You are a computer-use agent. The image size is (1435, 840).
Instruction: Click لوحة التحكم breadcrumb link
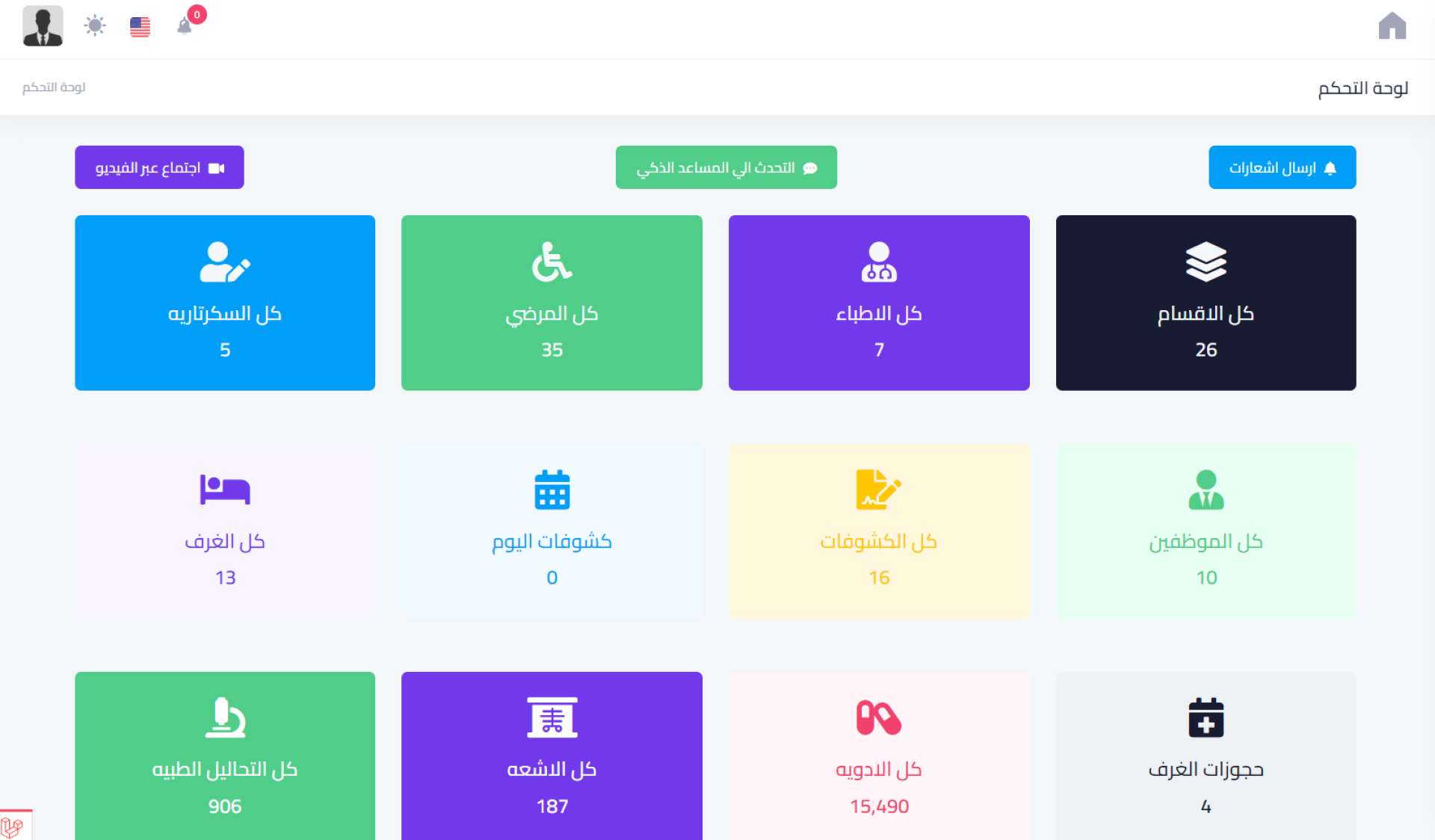[x=54, y=87]
